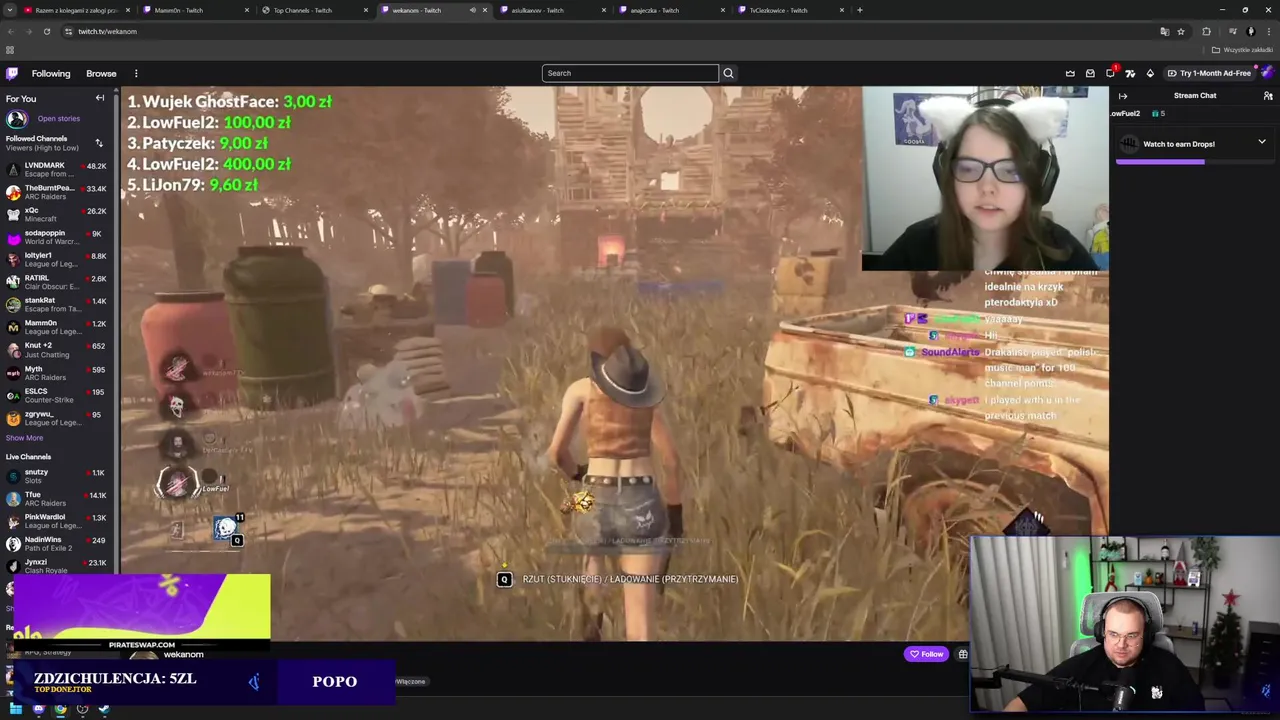Image resolution: width=1280 pixels, height=720 pixels.
Task: Open the user avatar menu
Action: pyautogui.click(x=1267, y=73)
